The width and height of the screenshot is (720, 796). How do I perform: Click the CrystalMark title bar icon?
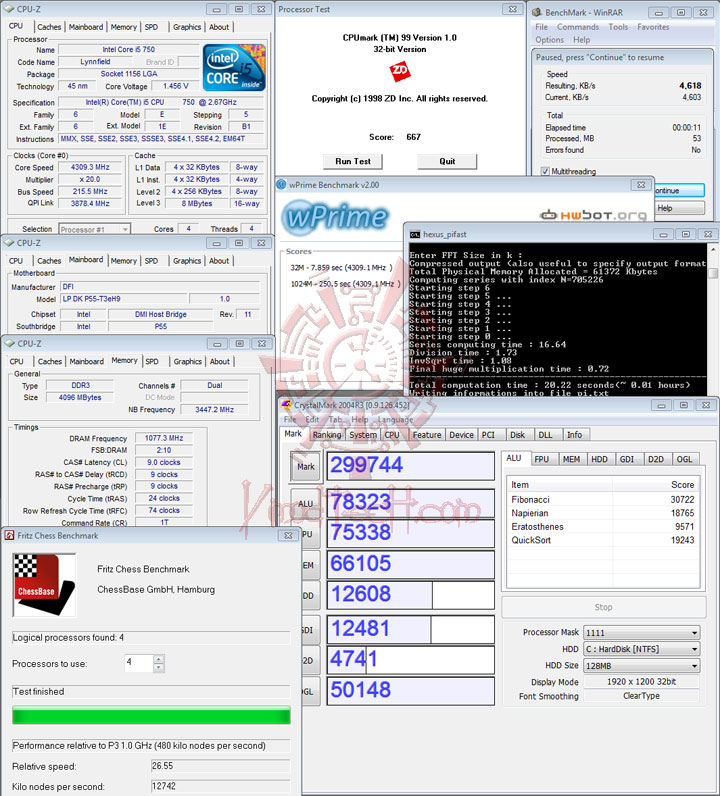[286, 405]
